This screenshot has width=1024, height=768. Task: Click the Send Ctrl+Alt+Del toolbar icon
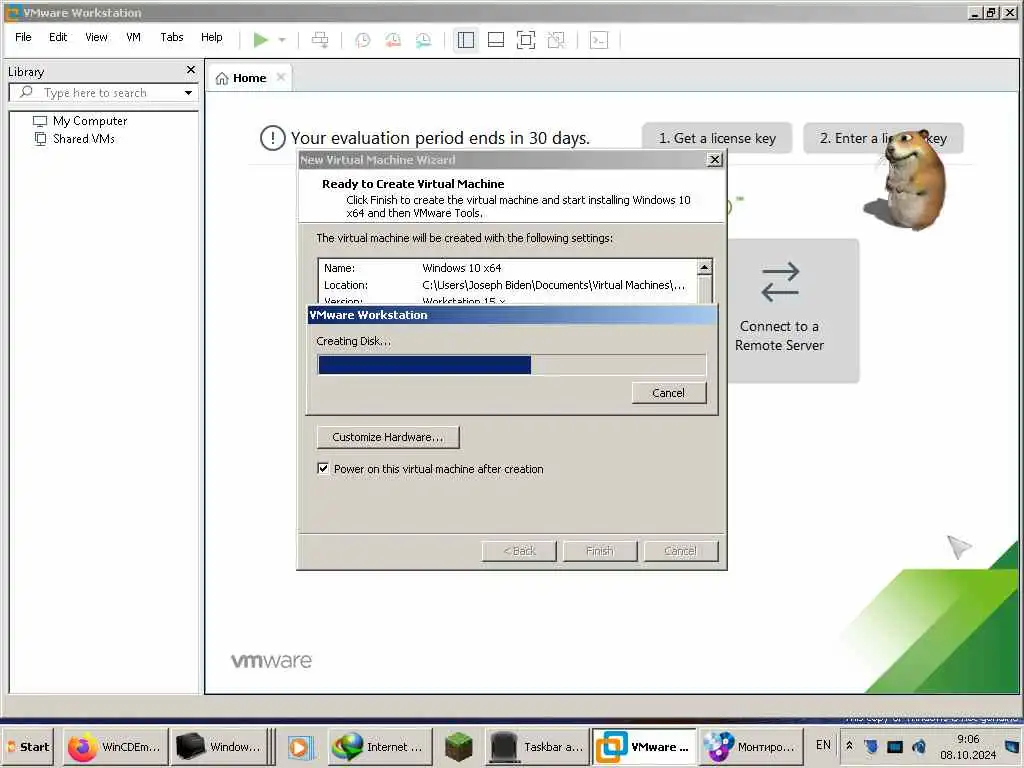(x=320, y=40)
